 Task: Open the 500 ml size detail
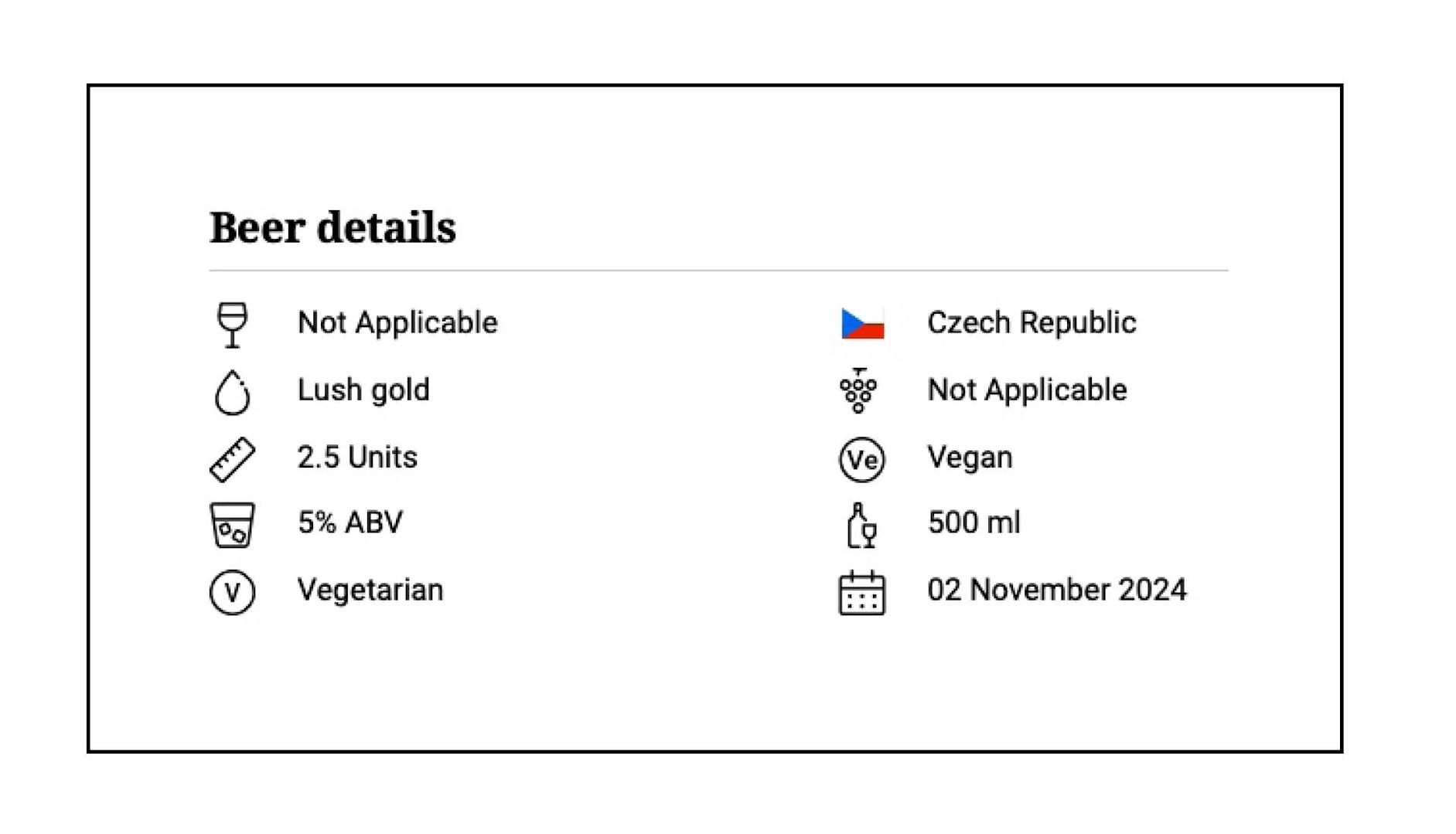click(x=974, y=524)
